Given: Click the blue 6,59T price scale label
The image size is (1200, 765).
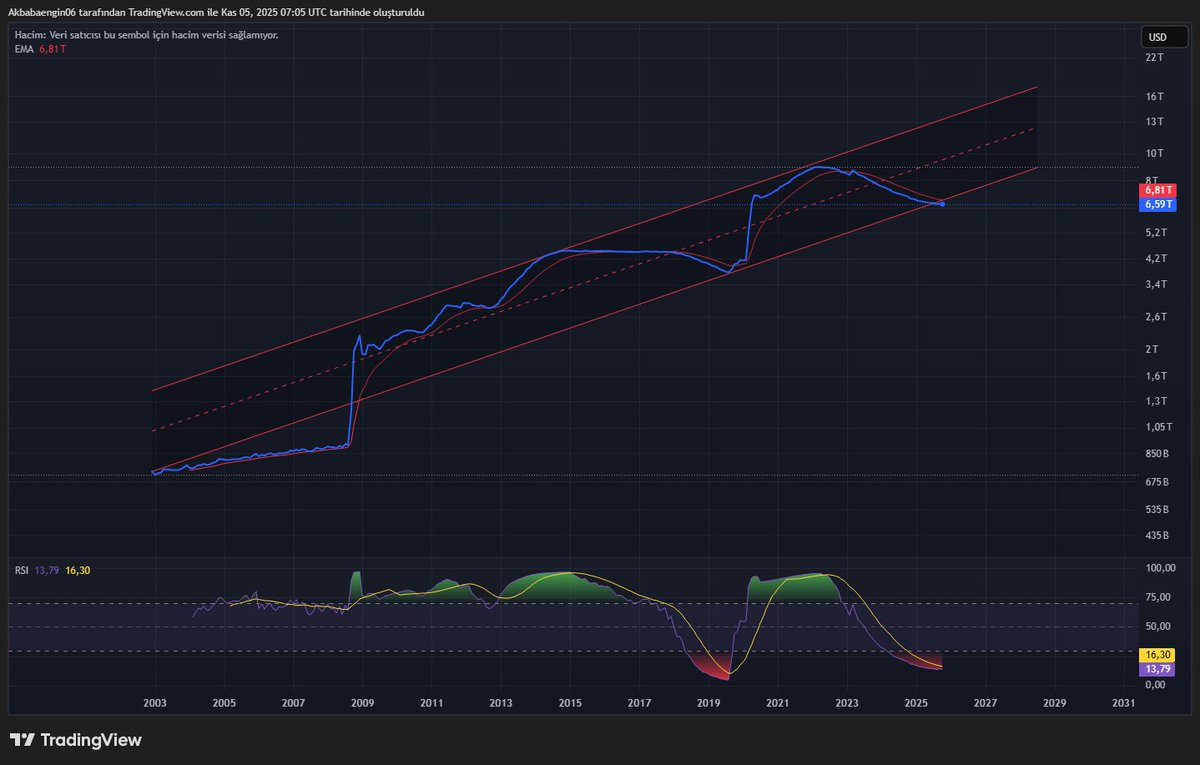Looking at the screenshot, I should pos(1159,204).
